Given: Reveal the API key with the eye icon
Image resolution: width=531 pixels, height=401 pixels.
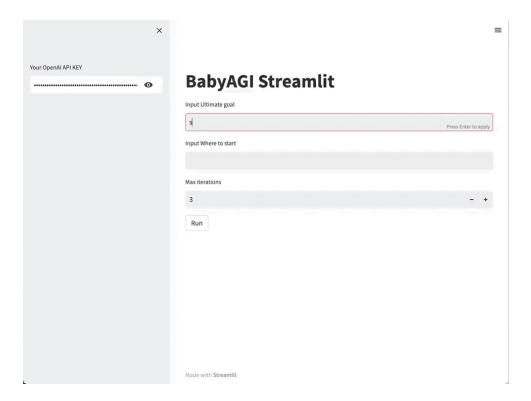Looking at the screenshot, I should pyautogui.click(x=148, y=85).
